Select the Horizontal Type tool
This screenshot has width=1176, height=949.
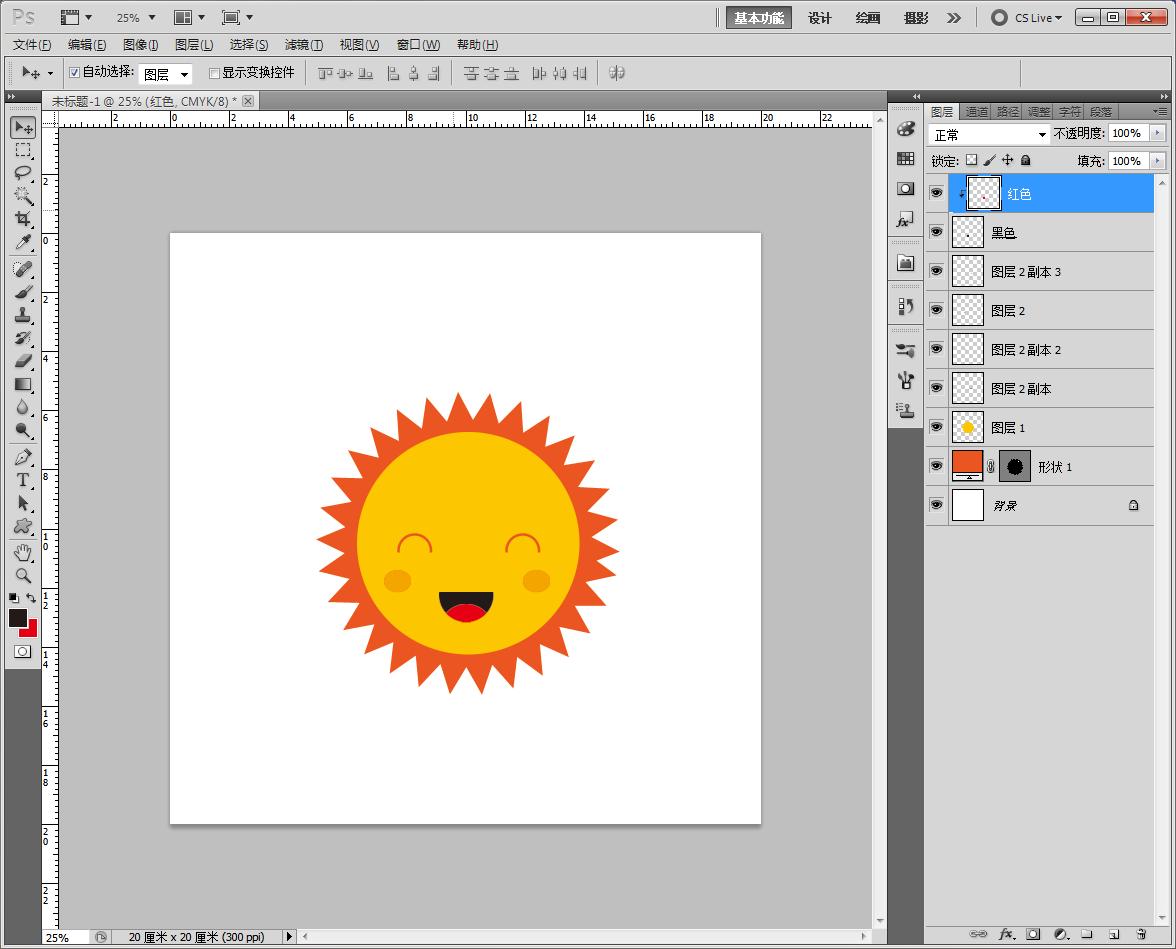point(23,480)
